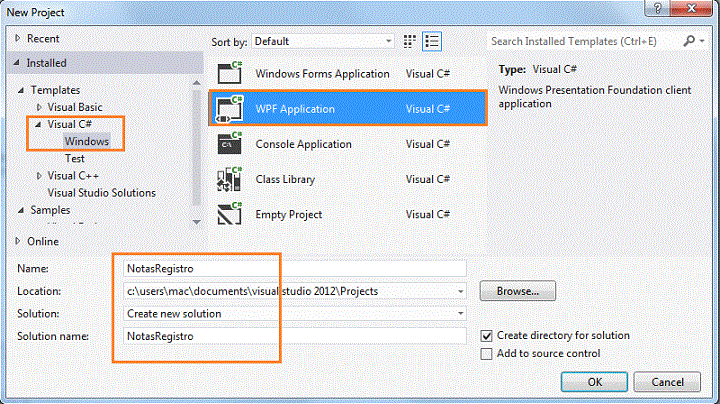Click the project Name field NotasRegistro
This screenshot has height=404, width=720.
pos(295,269)
